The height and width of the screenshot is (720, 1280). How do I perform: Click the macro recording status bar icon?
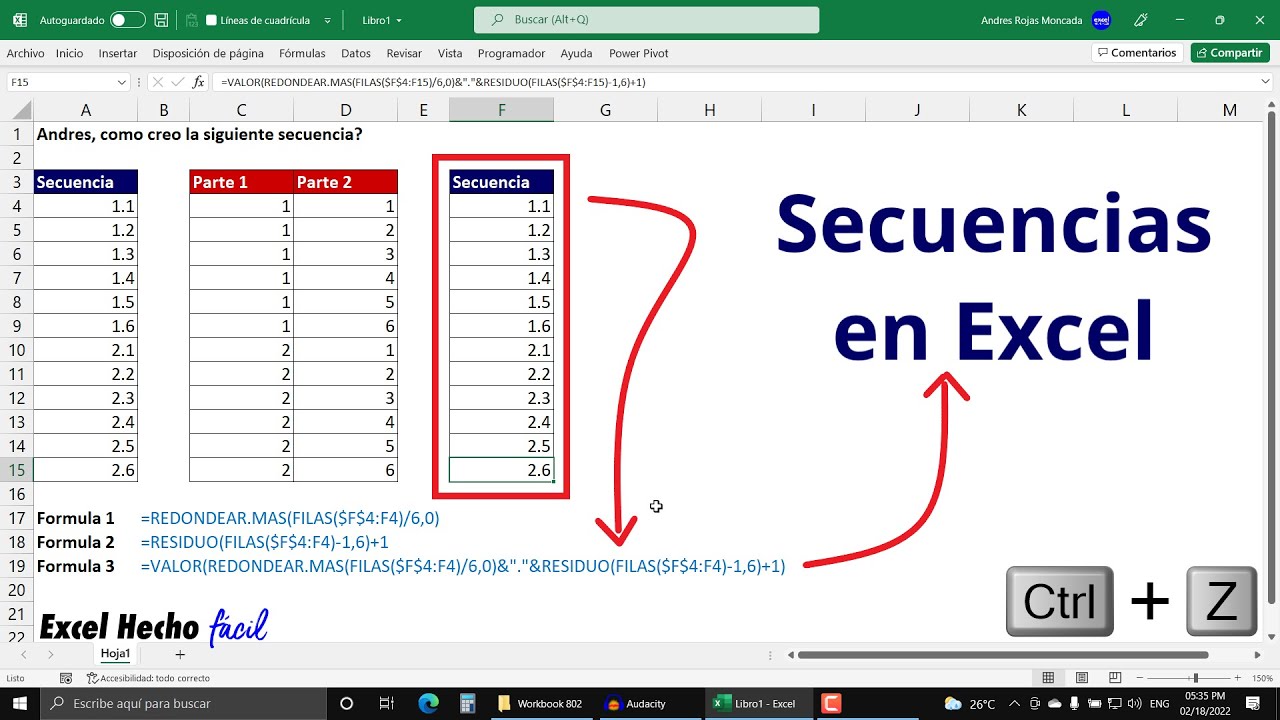pyautogui.click(x=67, y=677)
